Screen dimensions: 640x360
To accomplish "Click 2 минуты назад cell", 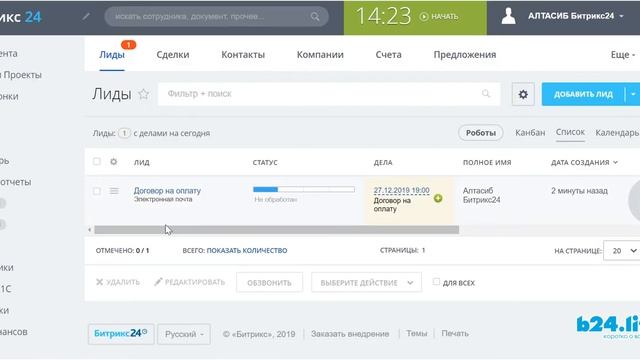I will 579,191.
